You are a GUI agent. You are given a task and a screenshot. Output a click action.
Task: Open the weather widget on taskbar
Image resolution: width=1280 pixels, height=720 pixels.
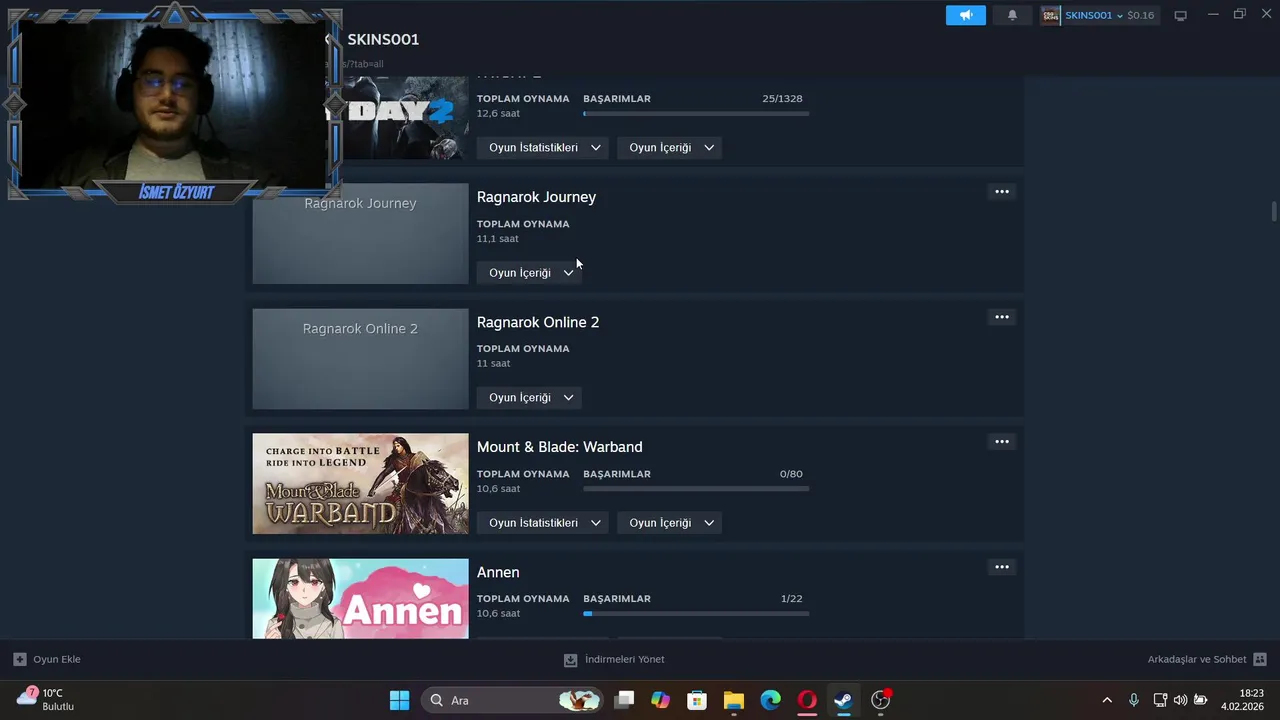(x=46, y=699)
